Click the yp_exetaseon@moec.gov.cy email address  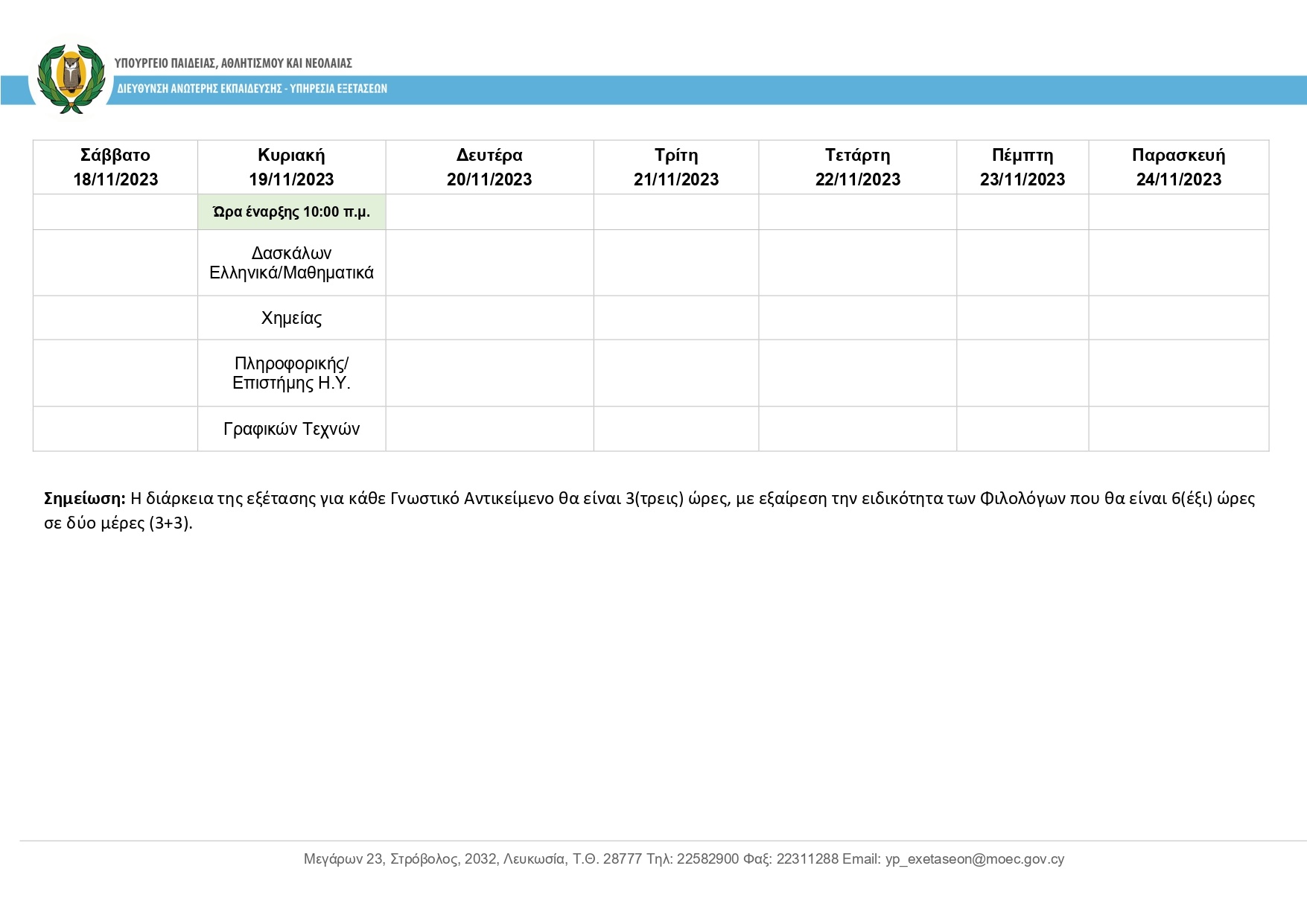coord(974,858)
